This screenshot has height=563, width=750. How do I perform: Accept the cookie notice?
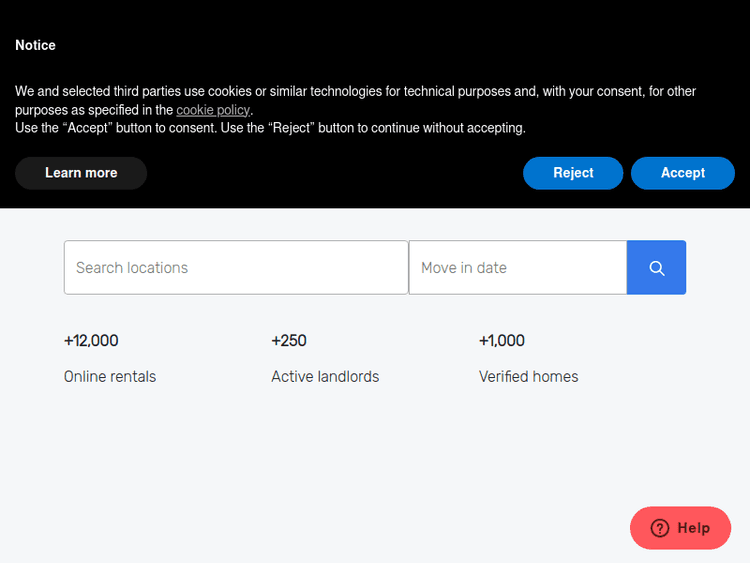[683, 173]
